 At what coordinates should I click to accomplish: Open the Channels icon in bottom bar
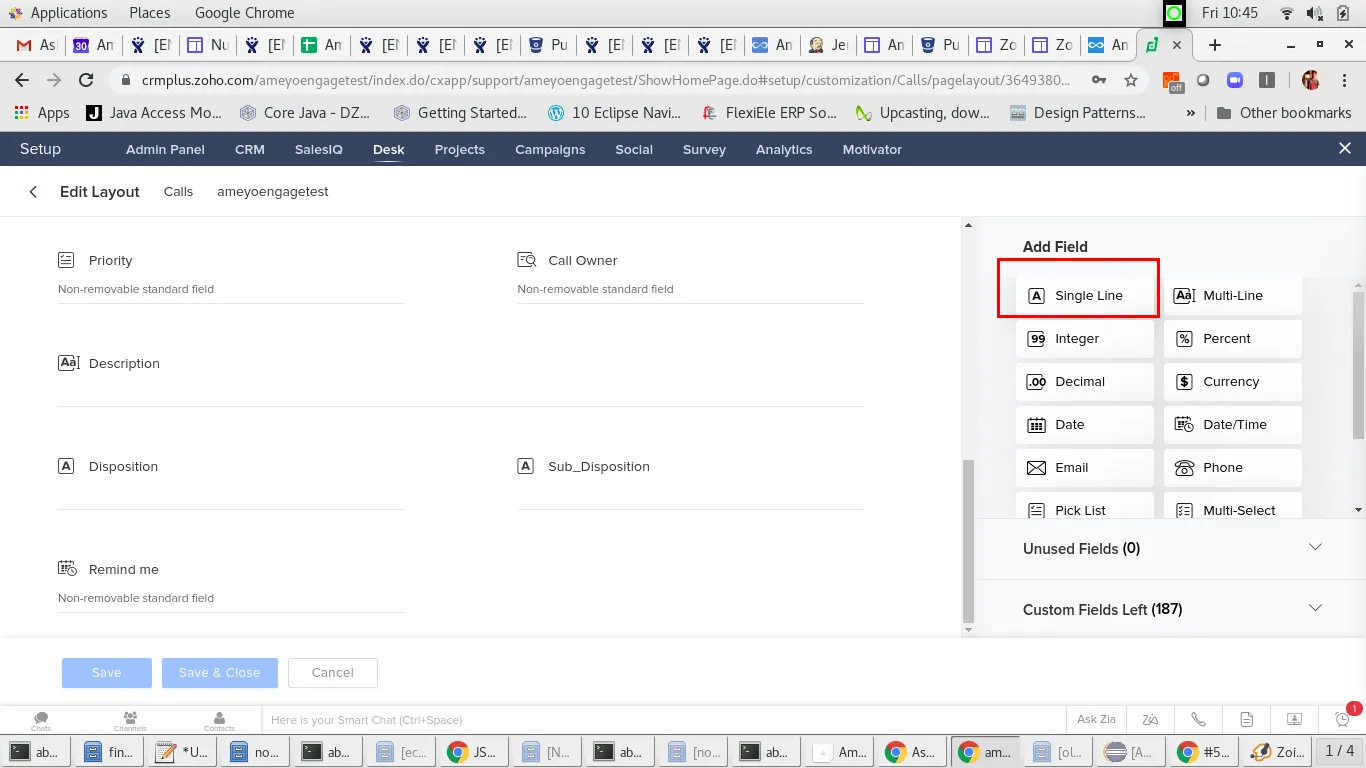click(130, 720)
